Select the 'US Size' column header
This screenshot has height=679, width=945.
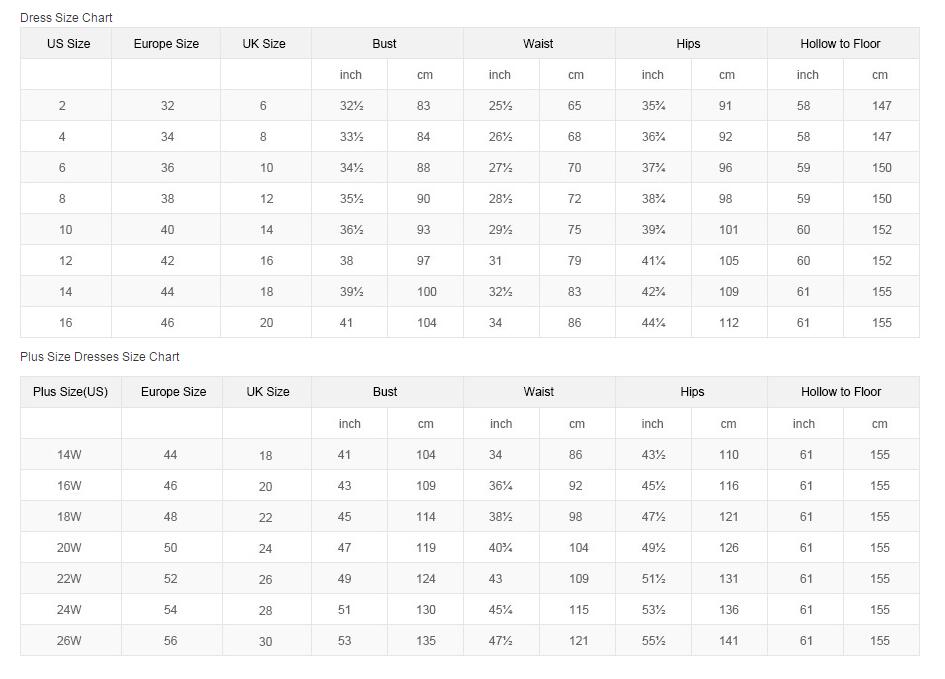tap(68, 44)
